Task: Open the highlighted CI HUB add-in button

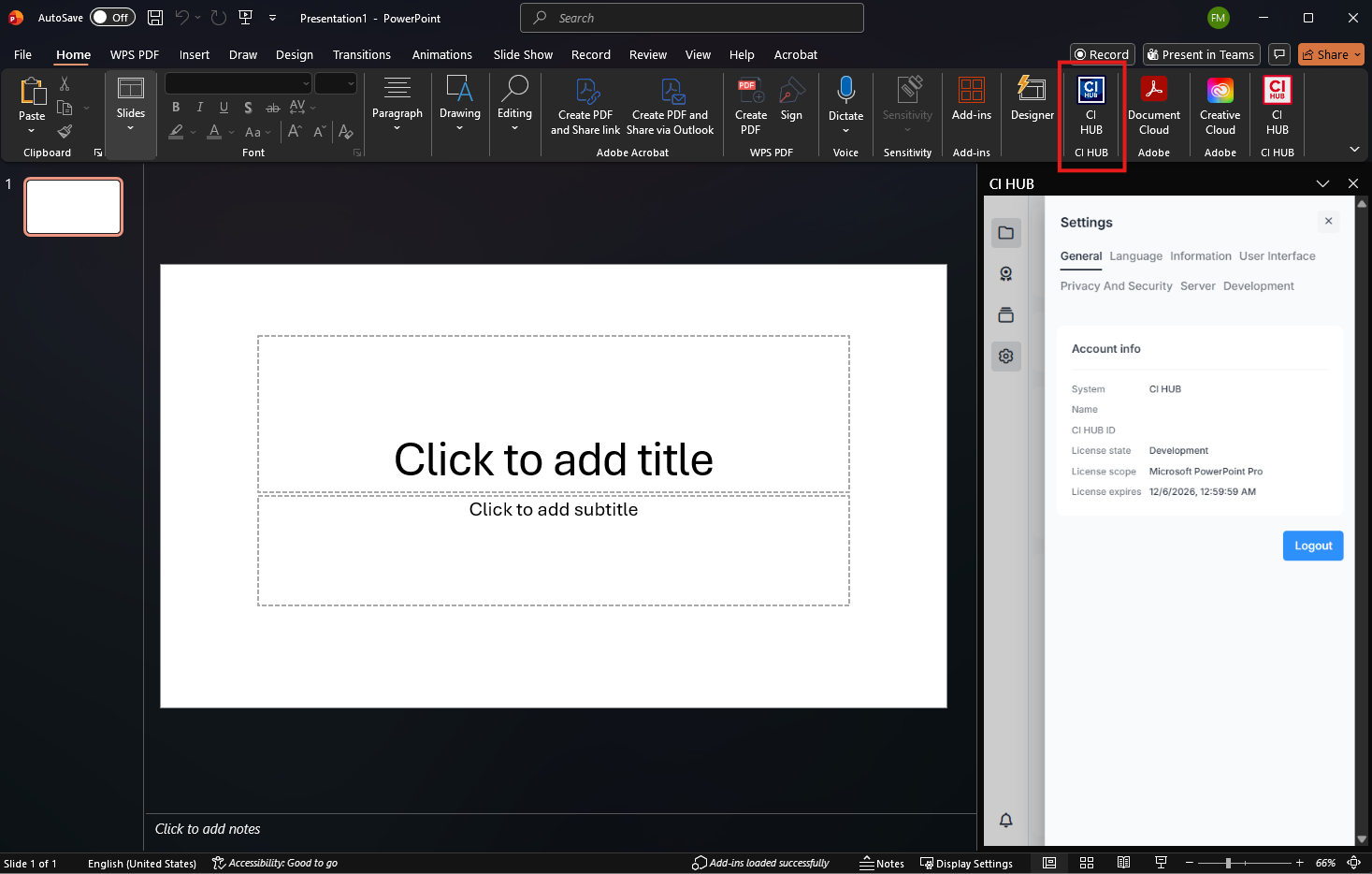Action: click(1090, 108)
